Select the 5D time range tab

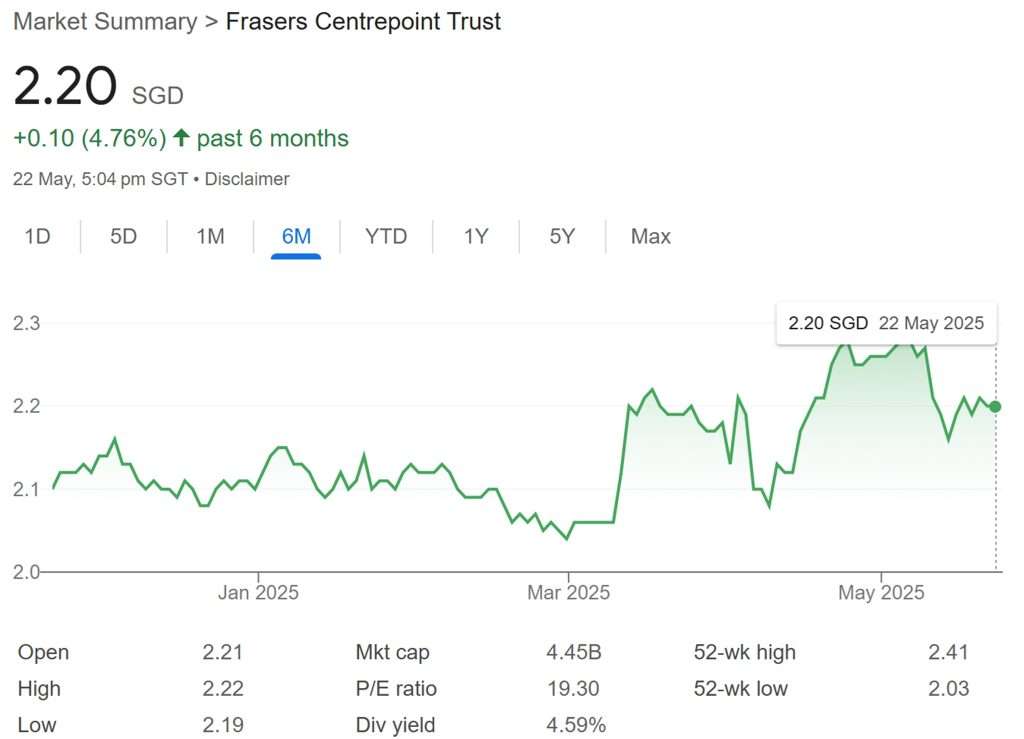pos(122,236)
